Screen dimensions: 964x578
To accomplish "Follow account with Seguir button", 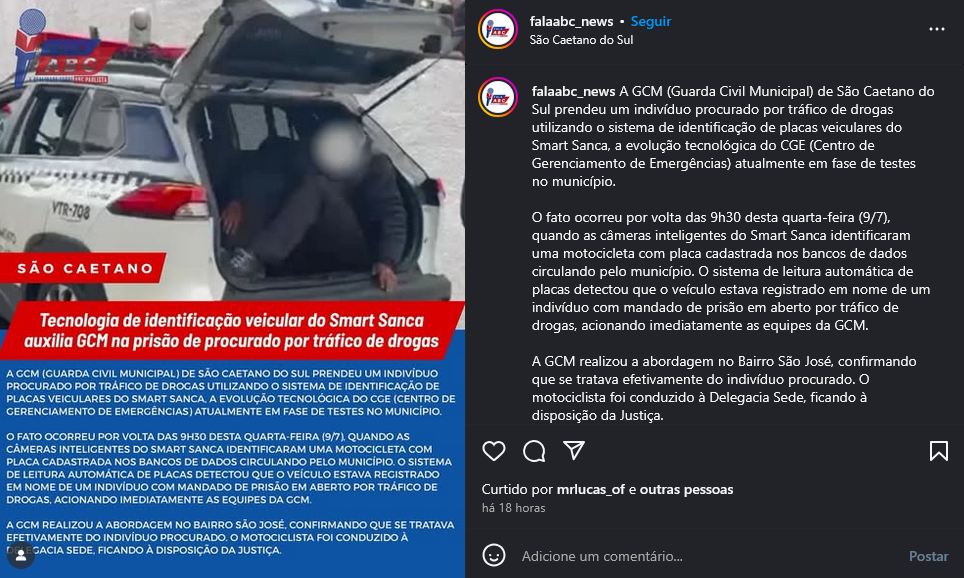I will tap(650, 21).
